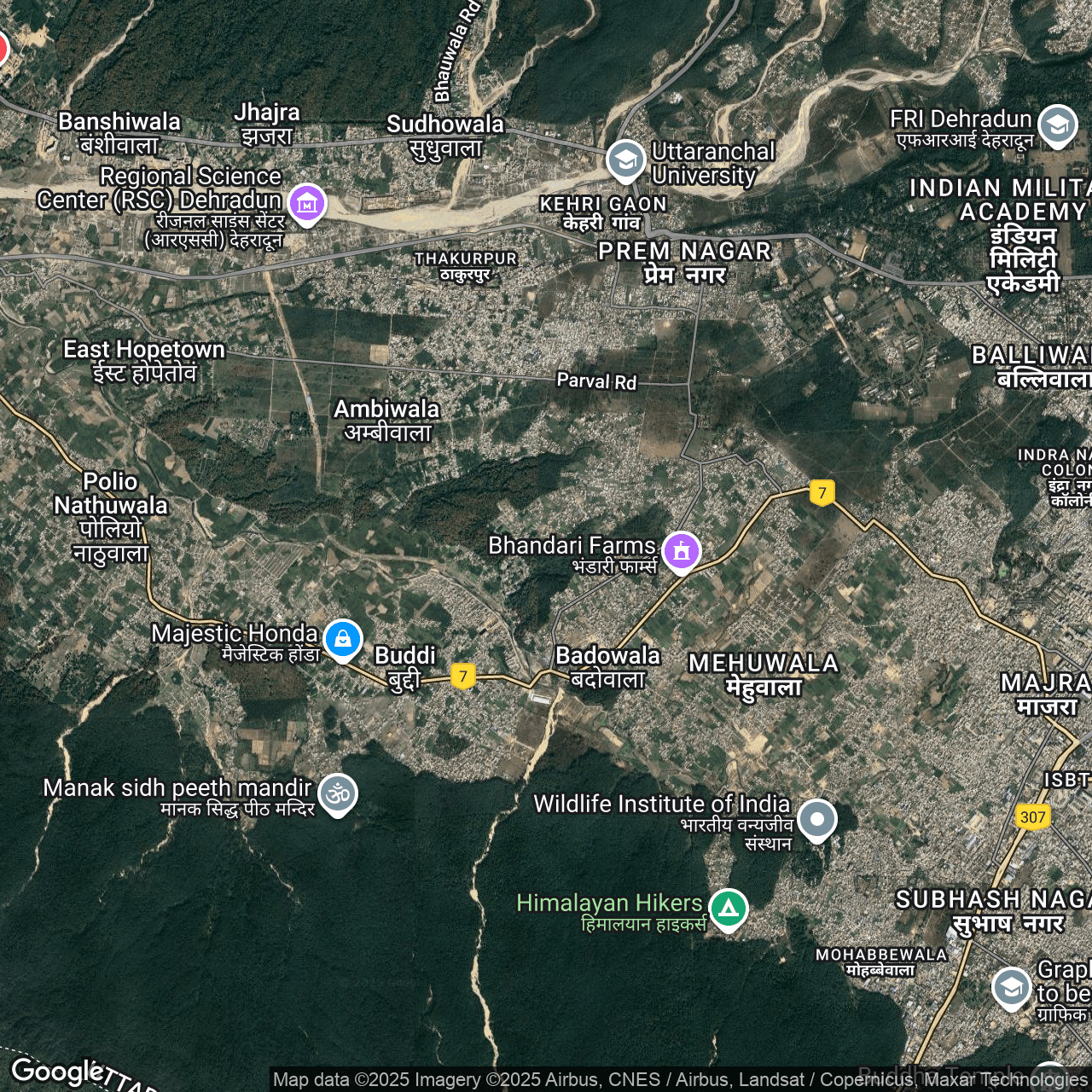Click the Parval Rd road label
1092x1092 pixels.
(x=596, y=381)
